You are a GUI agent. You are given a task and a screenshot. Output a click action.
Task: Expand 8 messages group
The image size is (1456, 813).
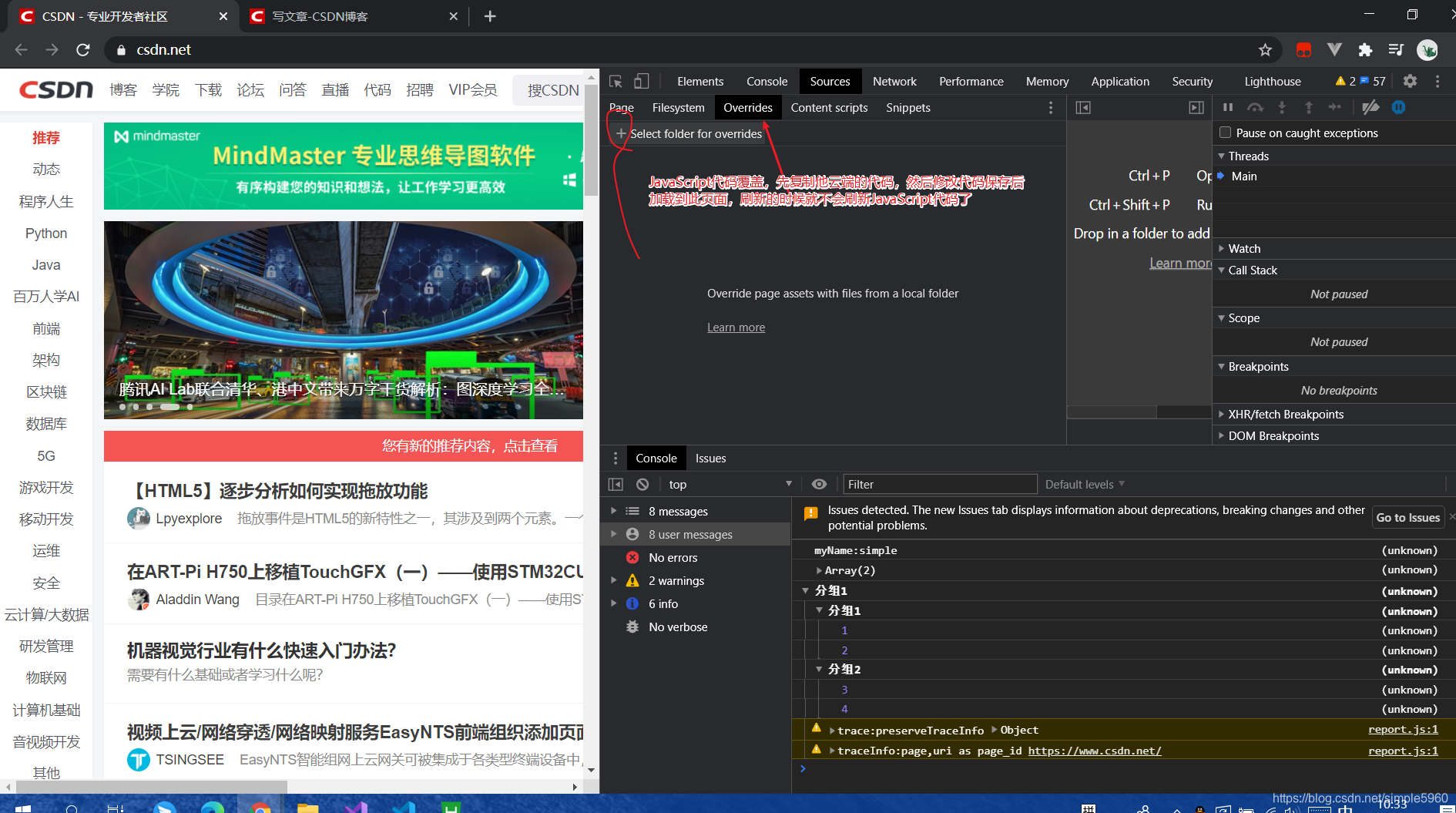pos(613,511)
